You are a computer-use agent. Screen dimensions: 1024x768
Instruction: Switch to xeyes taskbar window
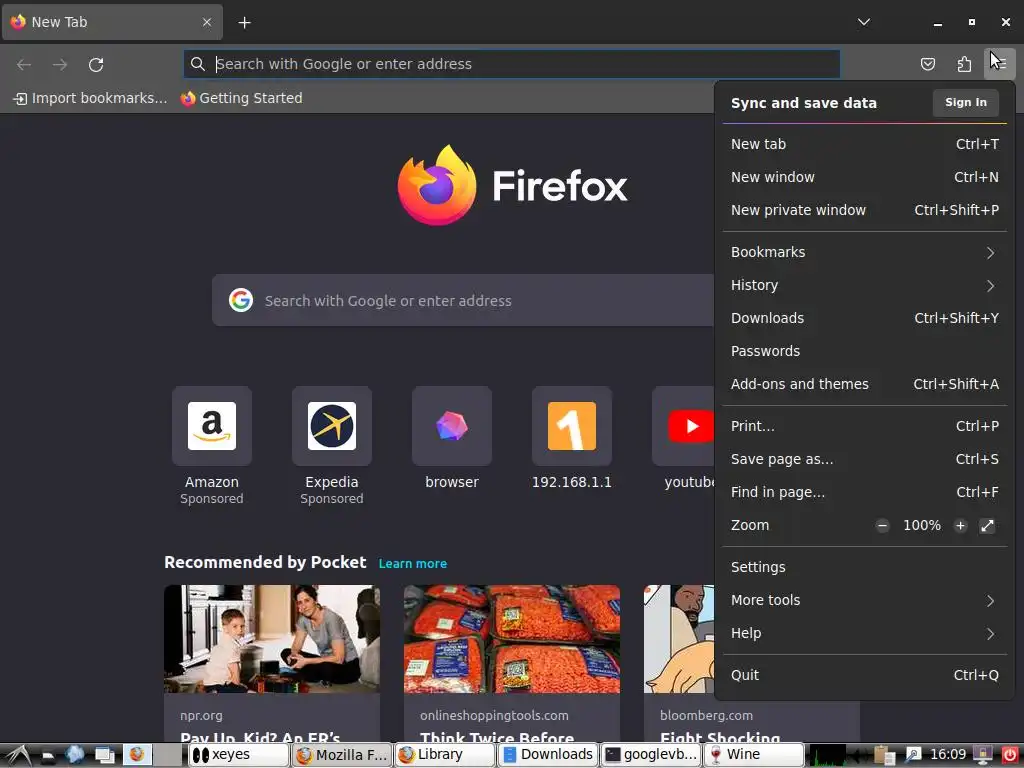tap(239, 755)
